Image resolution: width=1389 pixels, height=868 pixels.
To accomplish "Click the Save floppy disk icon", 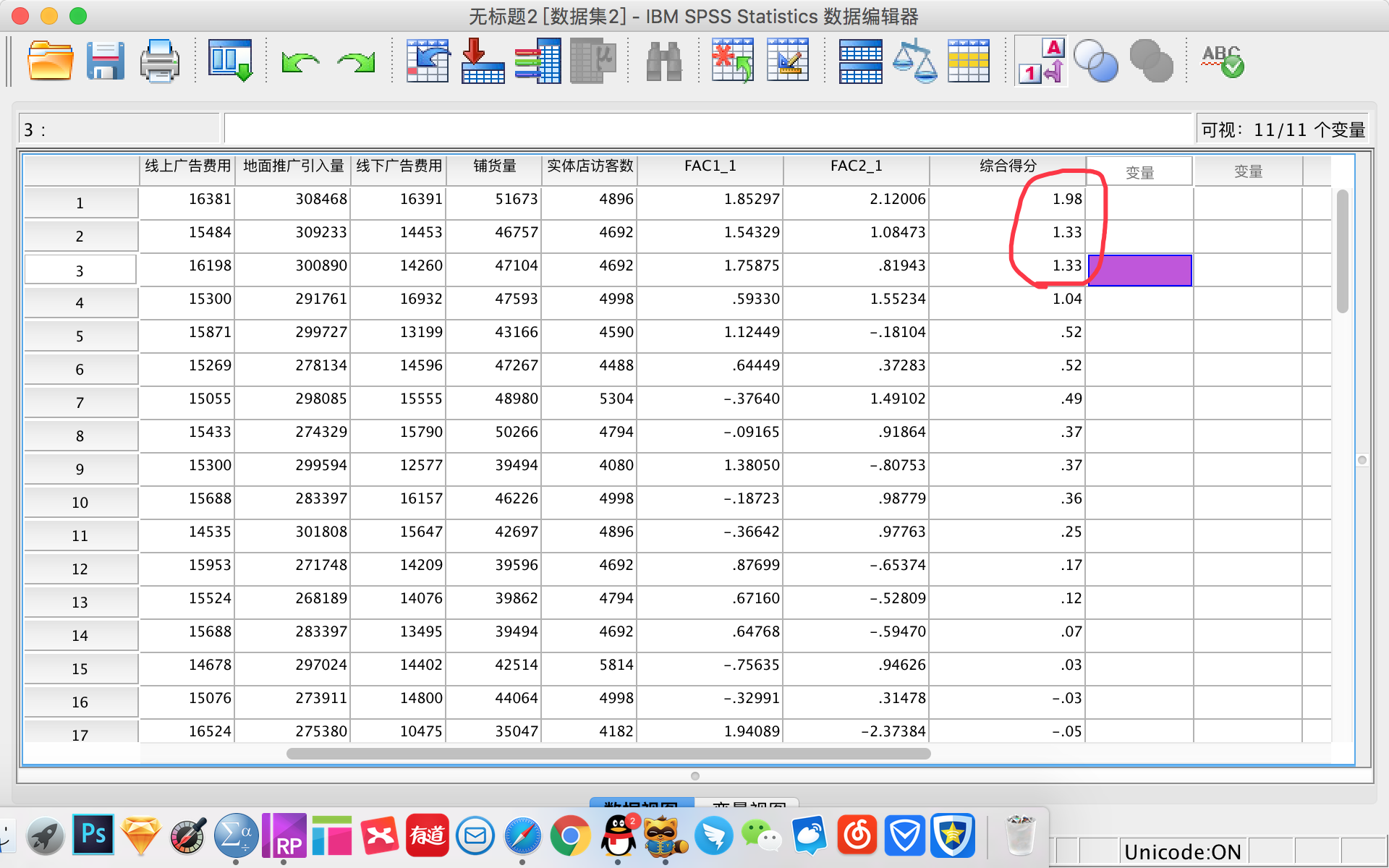I will [106, 61].
